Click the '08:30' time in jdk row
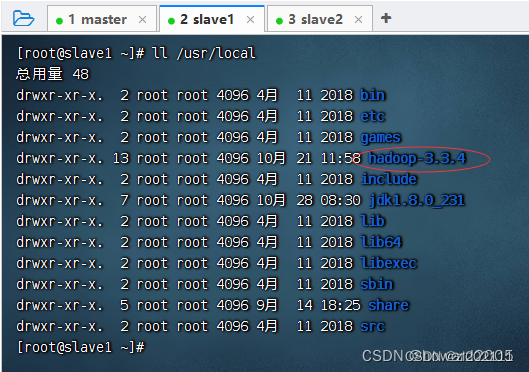This screenshot has width=529, height=372. coord(340,200)
